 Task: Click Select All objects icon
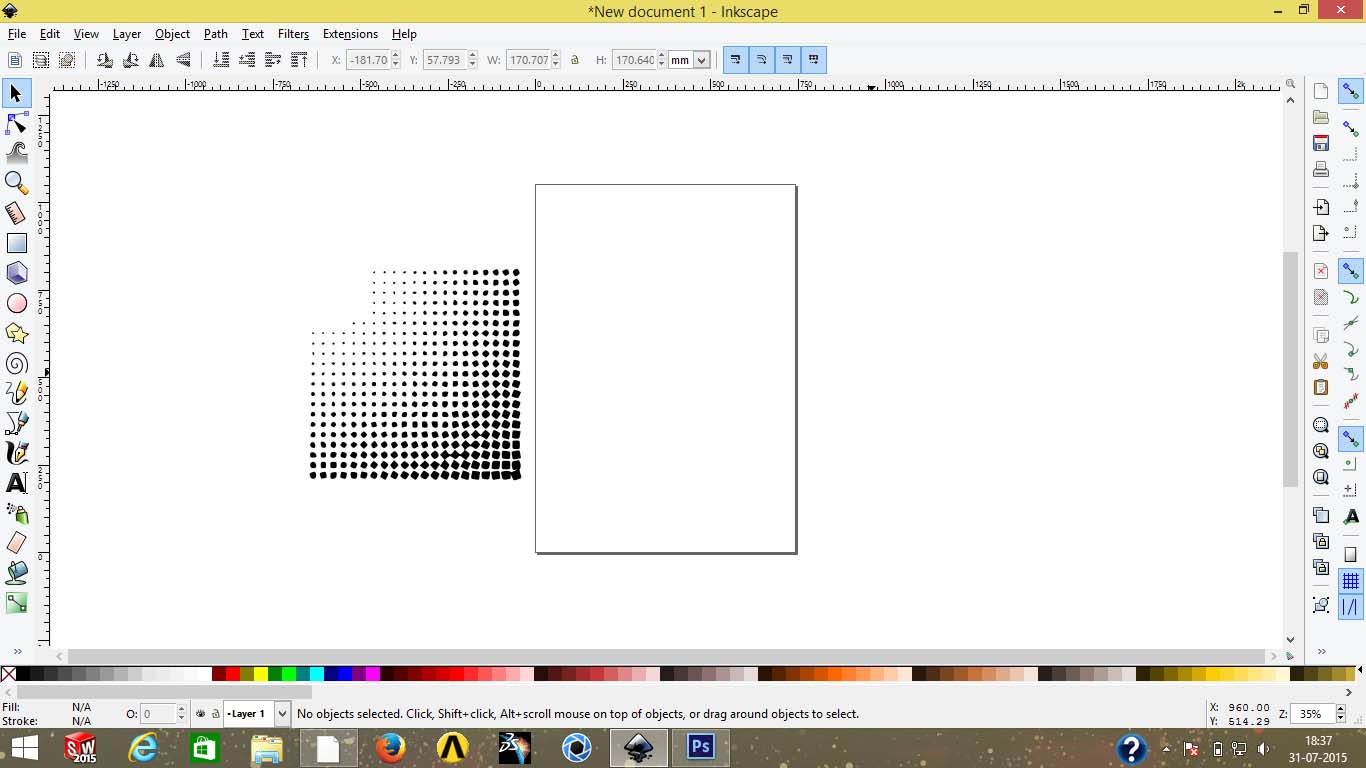click(x=15, y=60)
